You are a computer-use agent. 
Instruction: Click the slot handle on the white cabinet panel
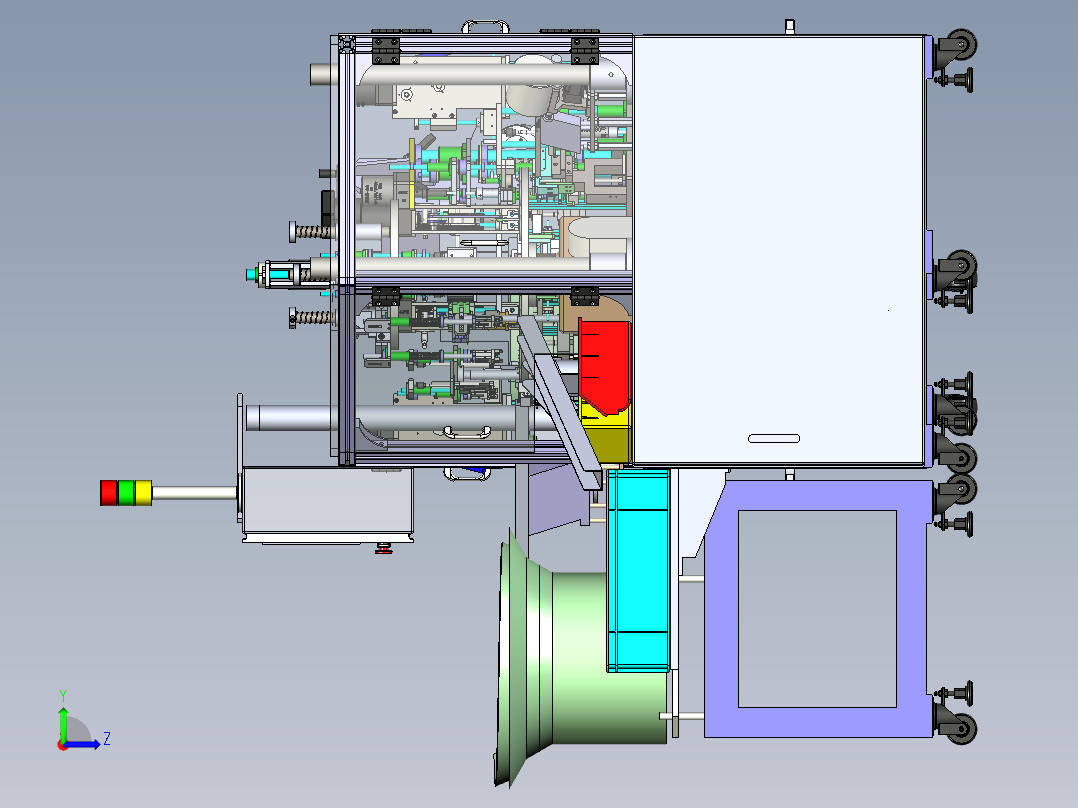point(773,439)
